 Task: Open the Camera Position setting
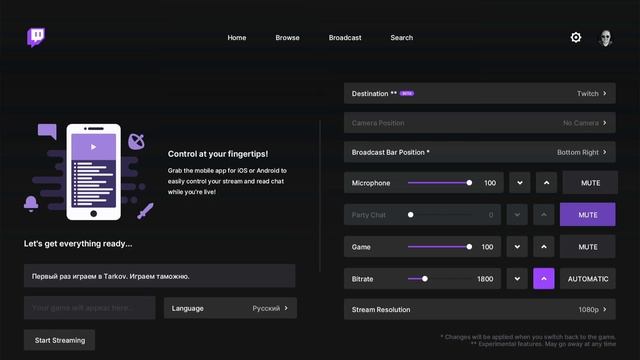click(x=480, y=123)
